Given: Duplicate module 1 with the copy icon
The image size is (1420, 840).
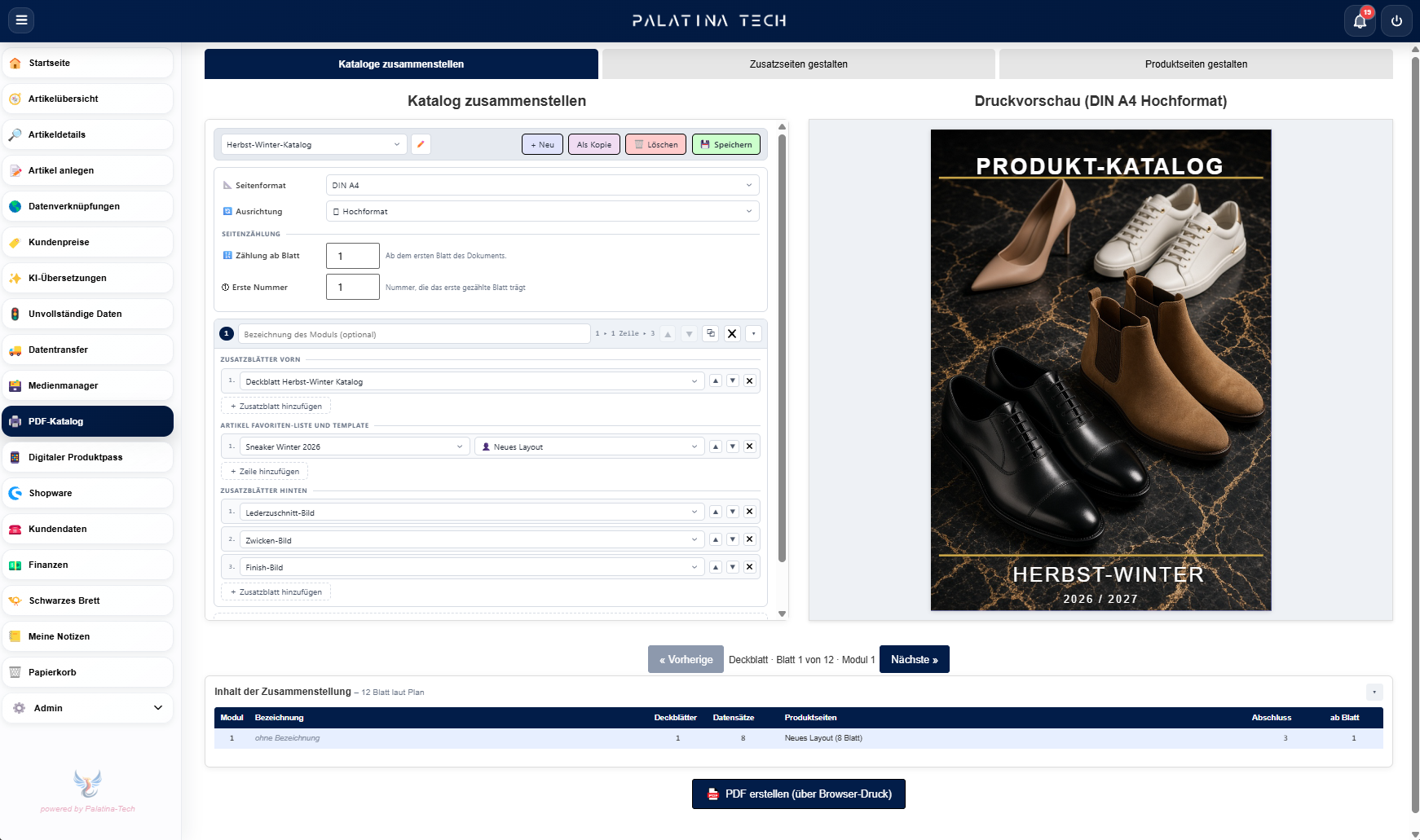Looking at the screenshot, I should point(711,333).
